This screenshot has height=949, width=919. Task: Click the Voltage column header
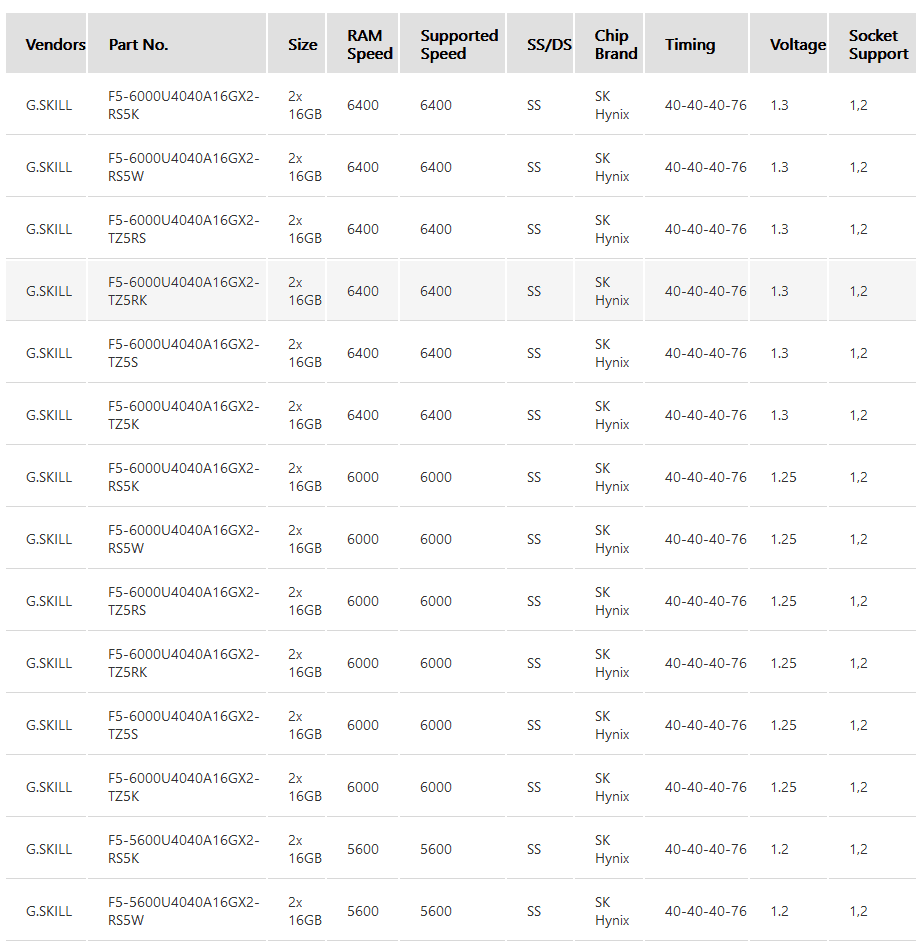tap(797, 44)
